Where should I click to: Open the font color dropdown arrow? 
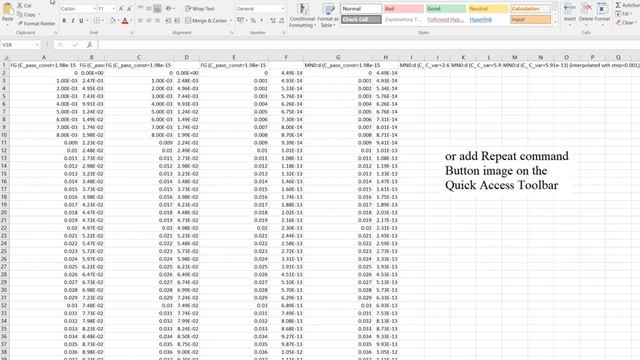click(131, 20)
